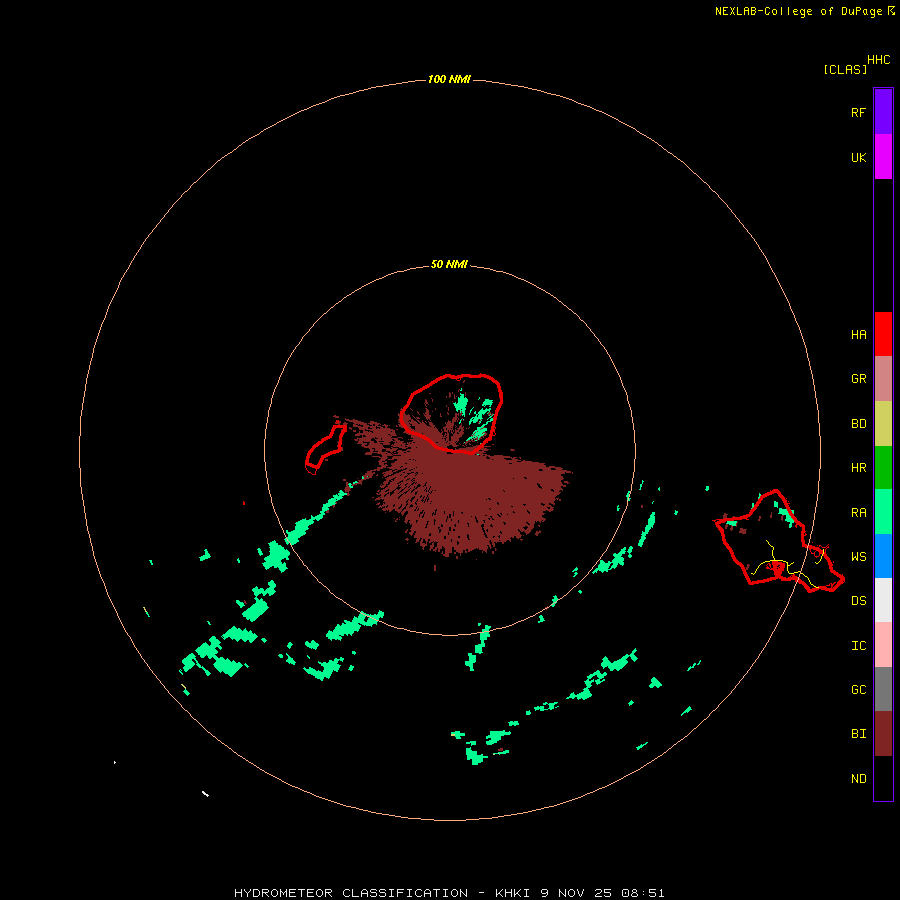Click the GR legend label
The image size is (900, 900).
click(858, 379)
